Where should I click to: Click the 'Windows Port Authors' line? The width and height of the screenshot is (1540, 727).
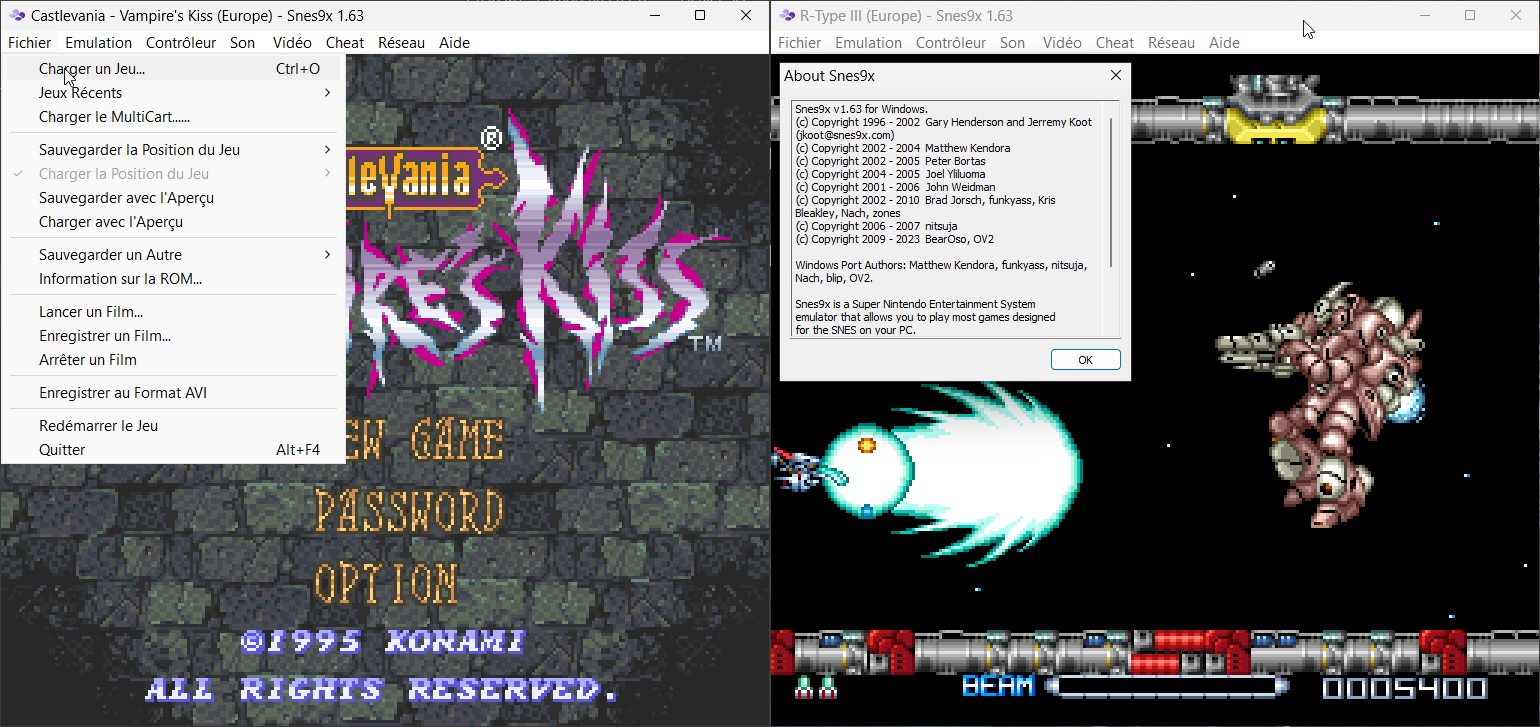940,265
